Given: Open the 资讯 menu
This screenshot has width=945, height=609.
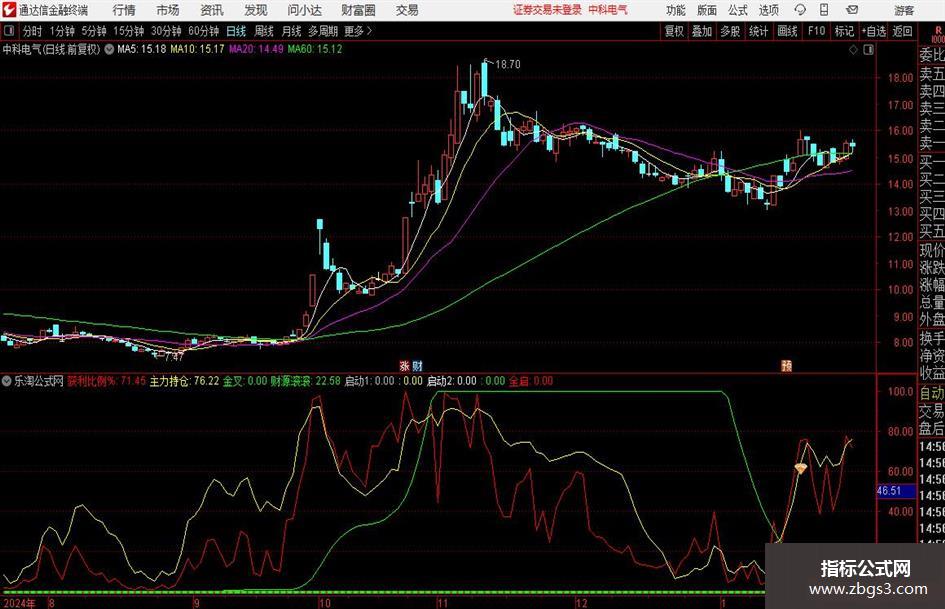Looking at the screenshot, I should [x=212, y=10].
